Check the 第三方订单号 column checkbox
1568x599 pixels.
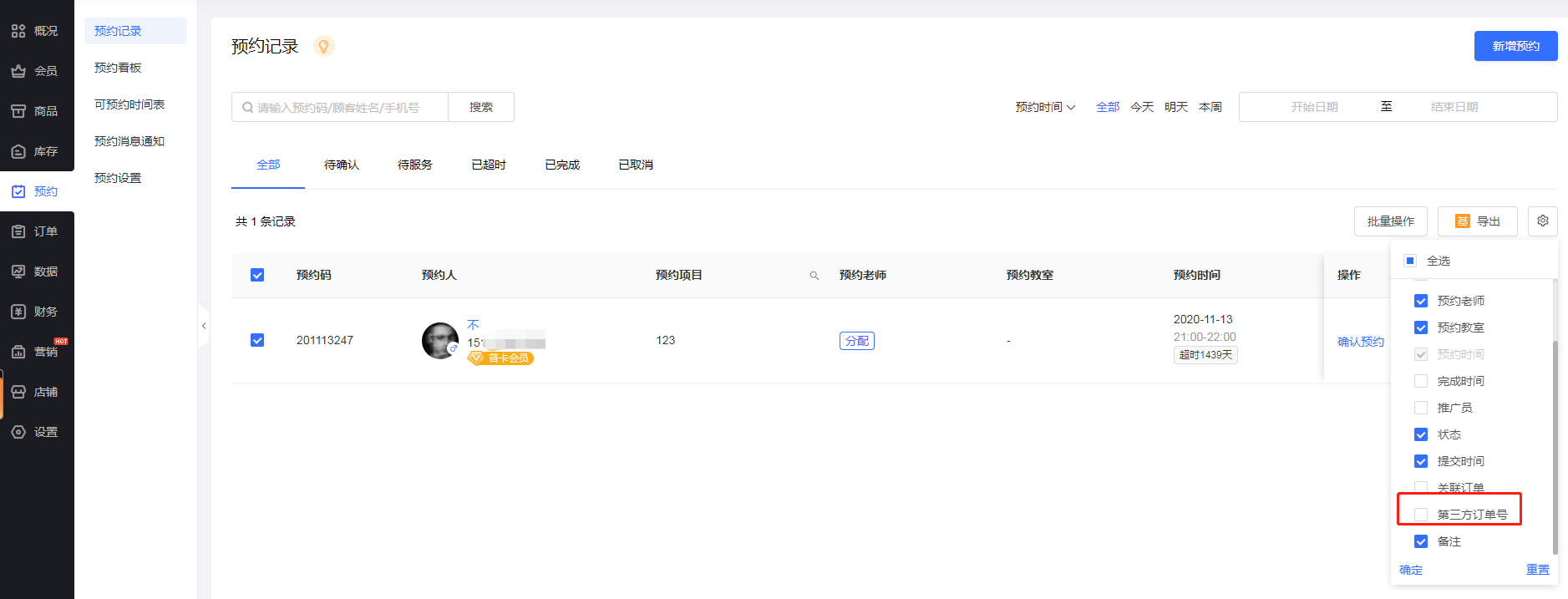pyautogui.click(x=1421, y=515)
